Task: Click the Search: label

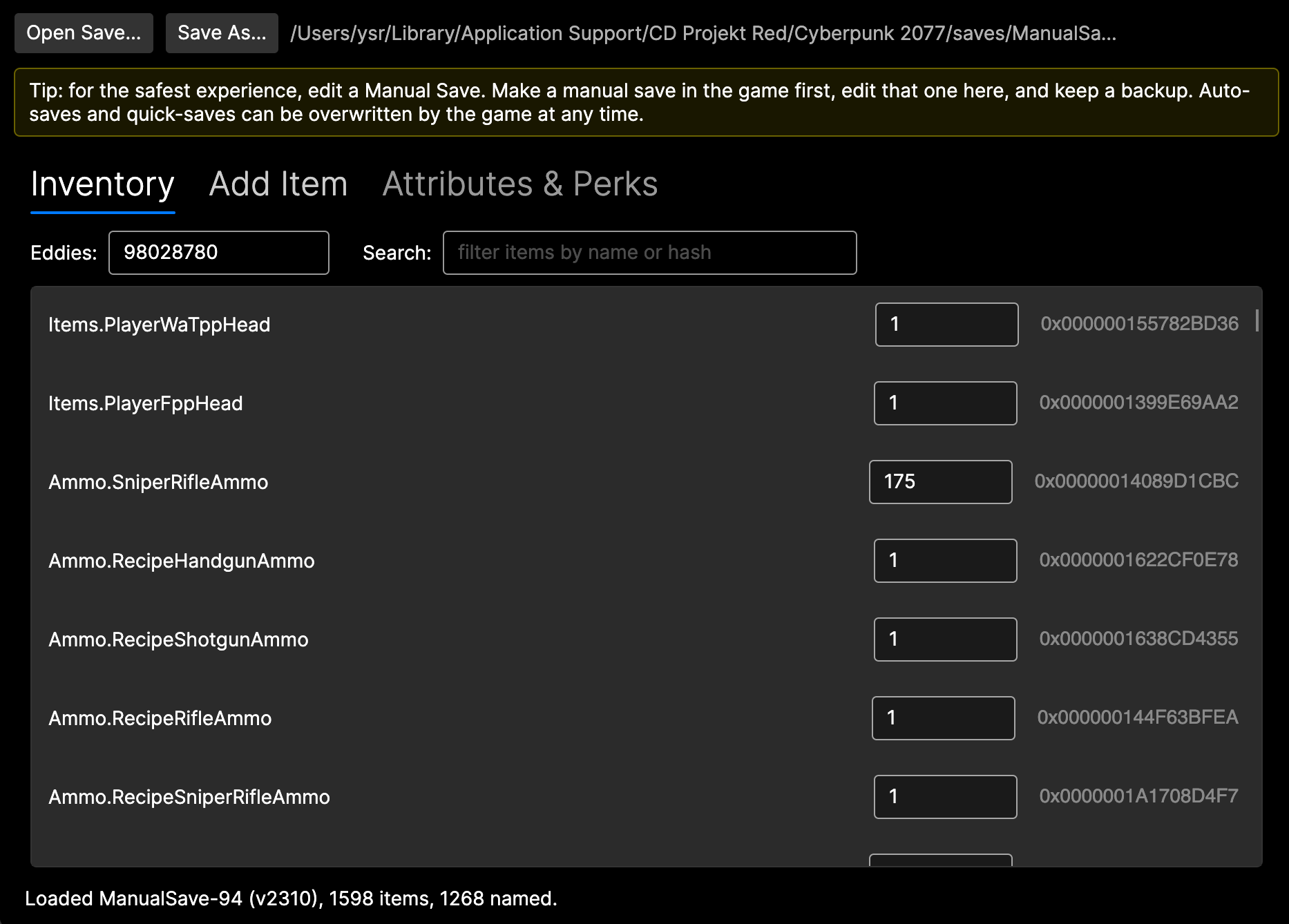Action: click(397, 253)
